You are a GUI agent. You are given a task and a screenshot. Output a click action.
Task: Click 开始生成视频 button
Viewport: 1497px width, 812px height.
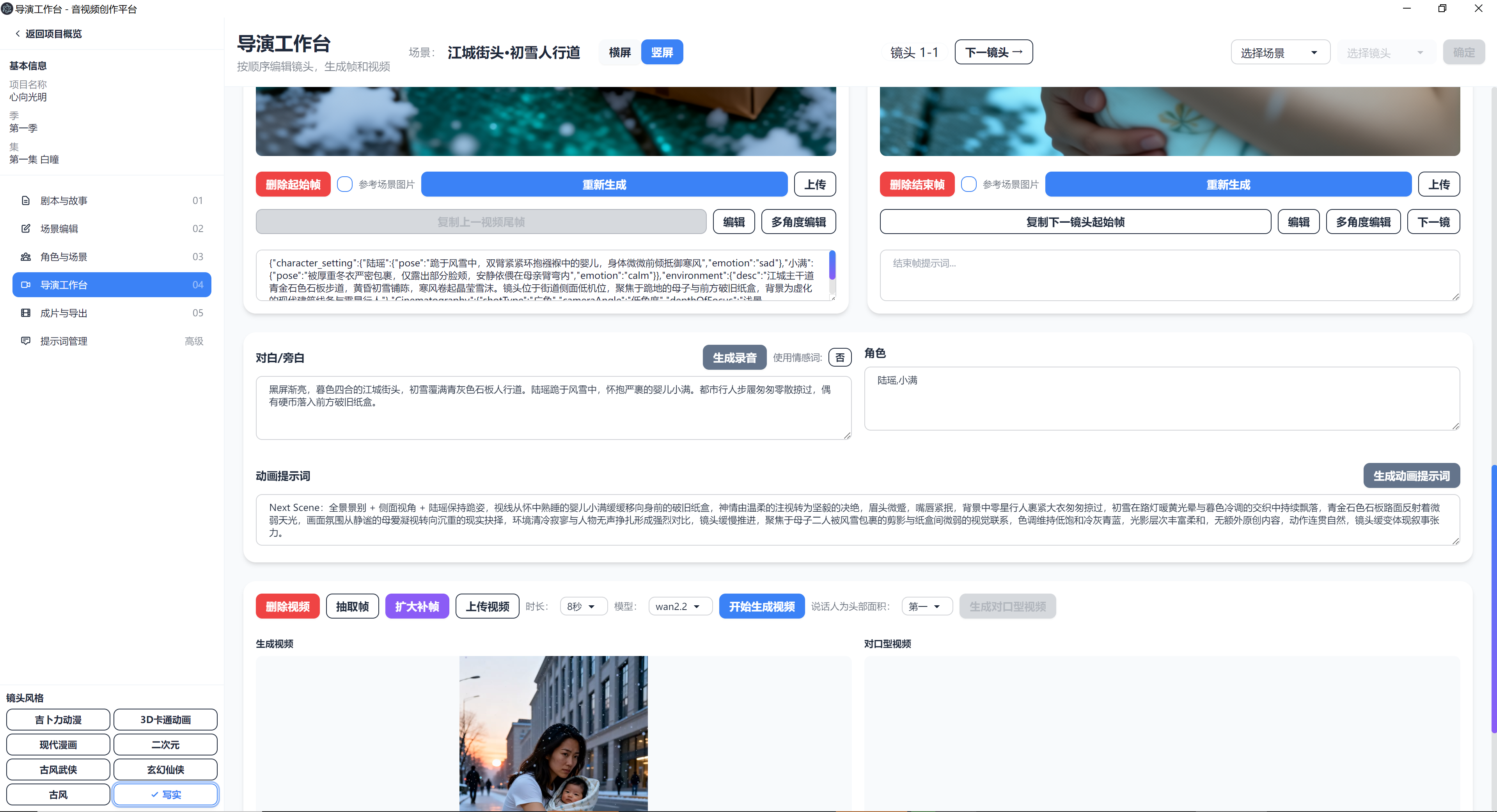(762, 606)
